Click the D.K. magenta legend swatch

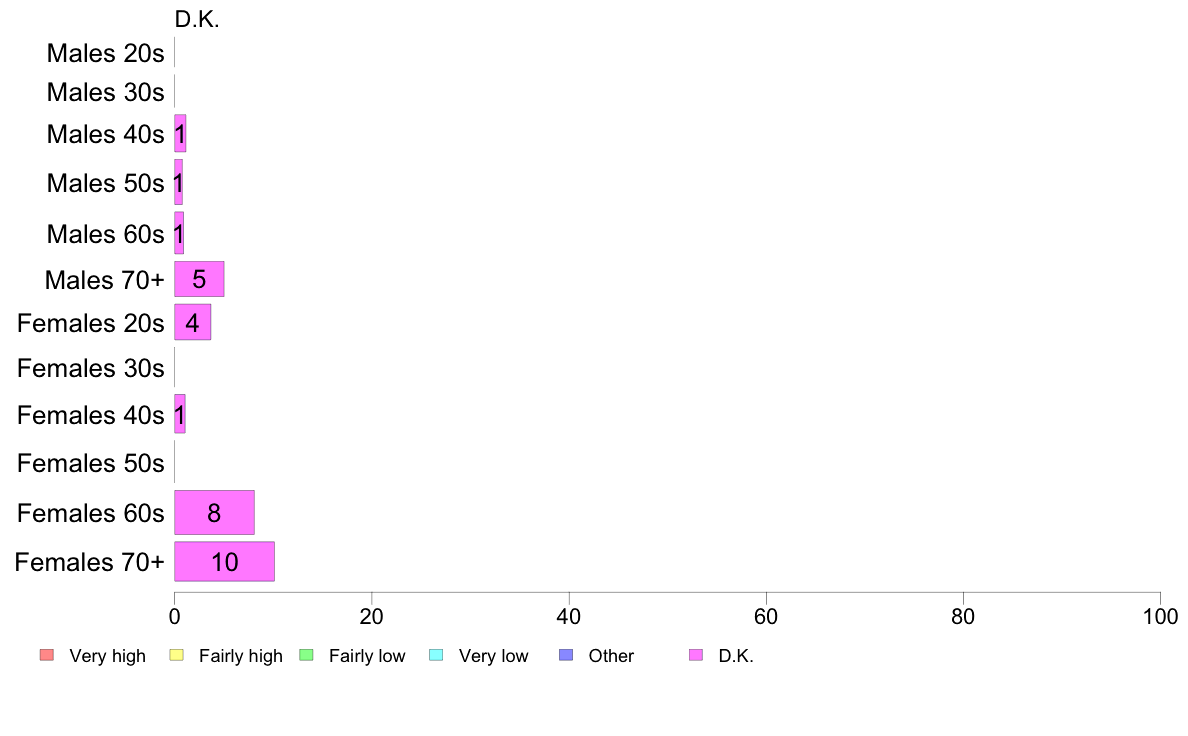(x=696, y=655)
